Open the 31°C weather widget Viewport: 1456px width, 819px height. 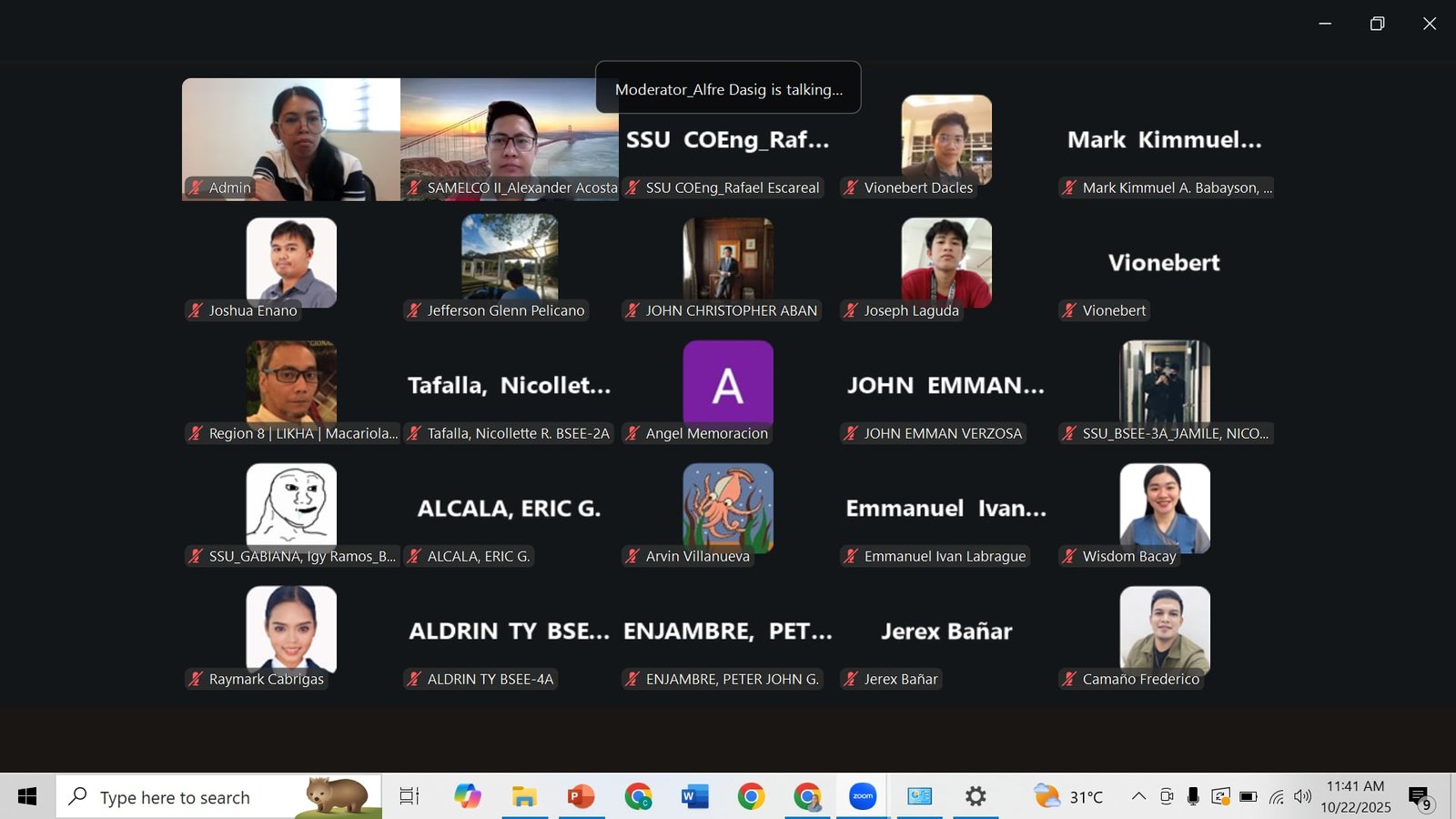click(x=1069, y=796)
